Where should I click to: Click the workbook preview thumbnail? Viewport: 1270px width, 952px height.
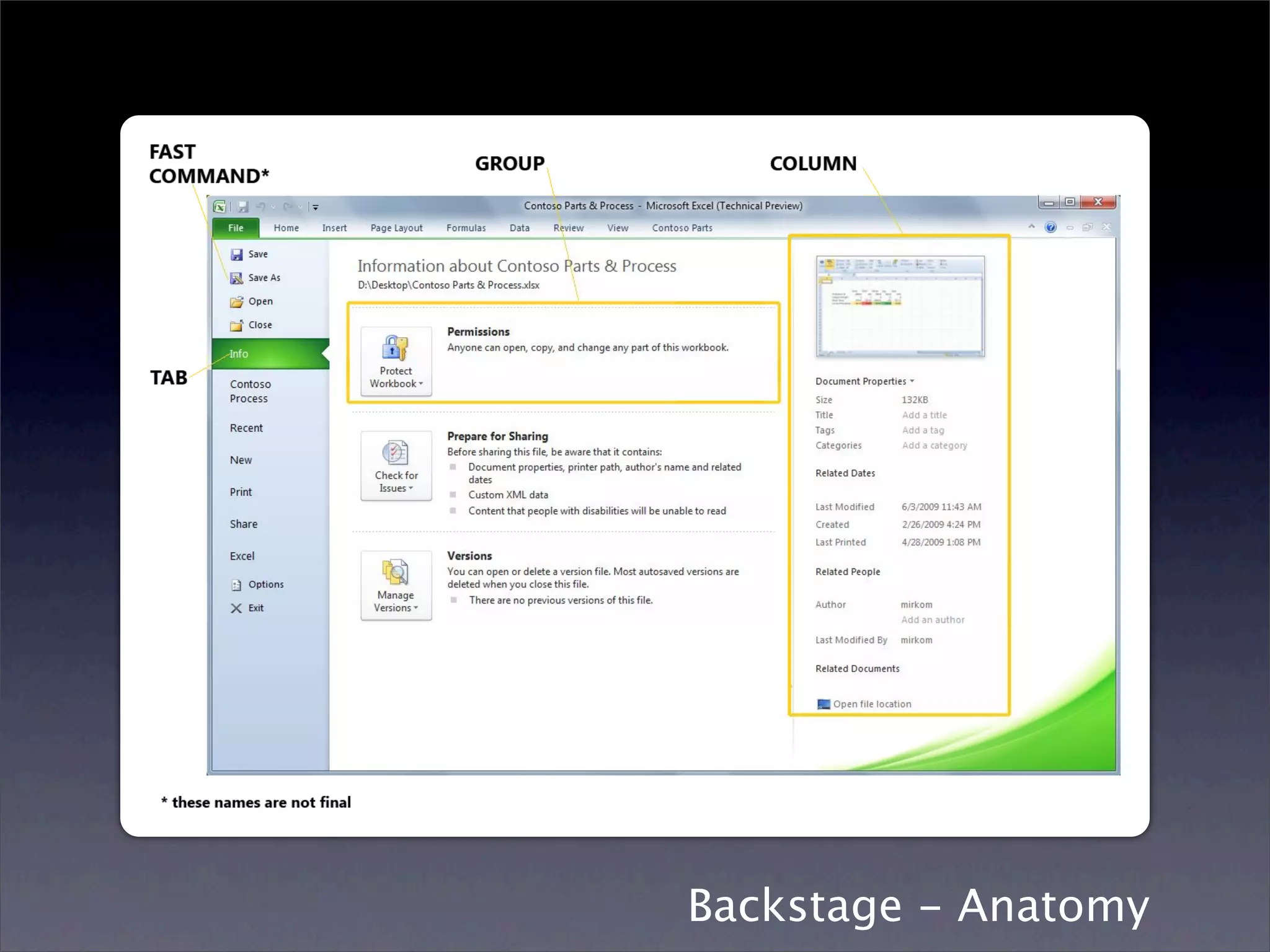[x=900, y=306]
